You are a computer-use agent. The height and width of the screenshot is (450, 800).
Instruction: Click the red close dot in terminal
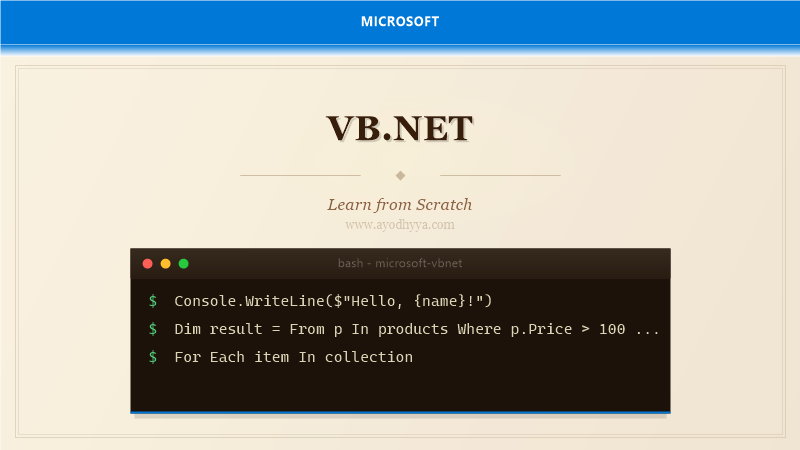(147, 263)
